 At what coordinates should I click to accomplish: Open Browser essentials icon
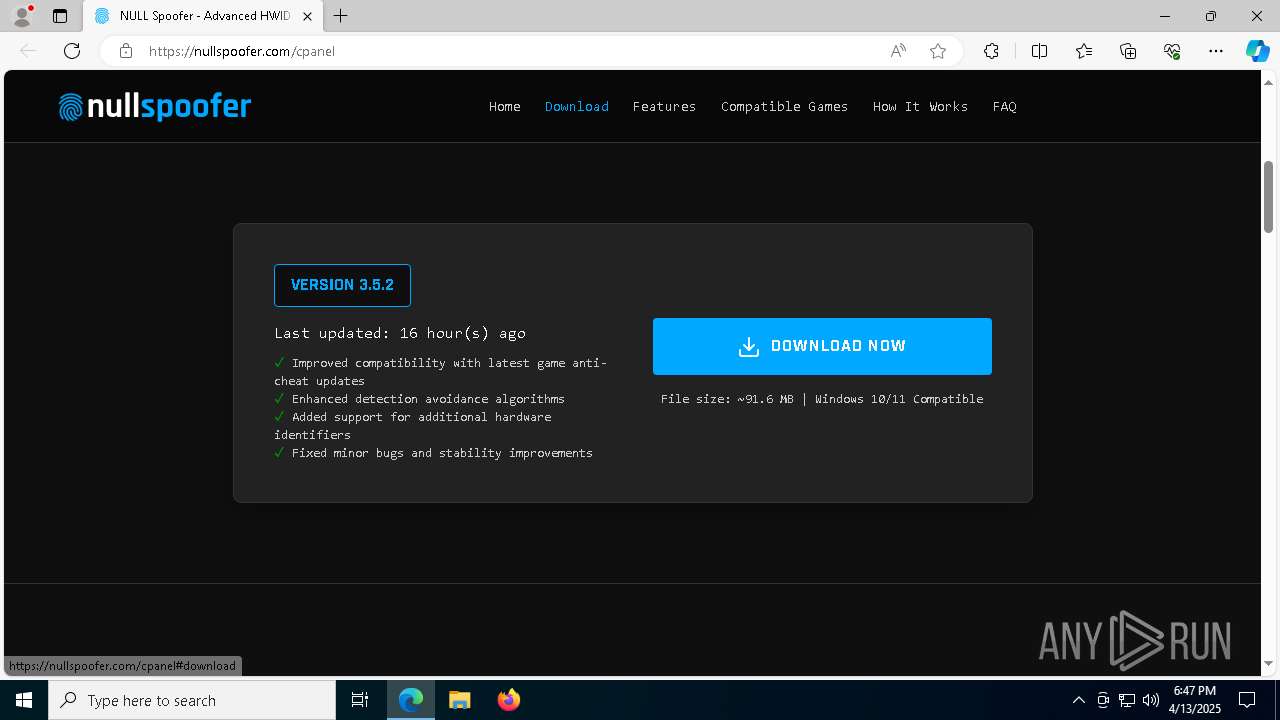pyautogui.click(x=1172, y=51)
